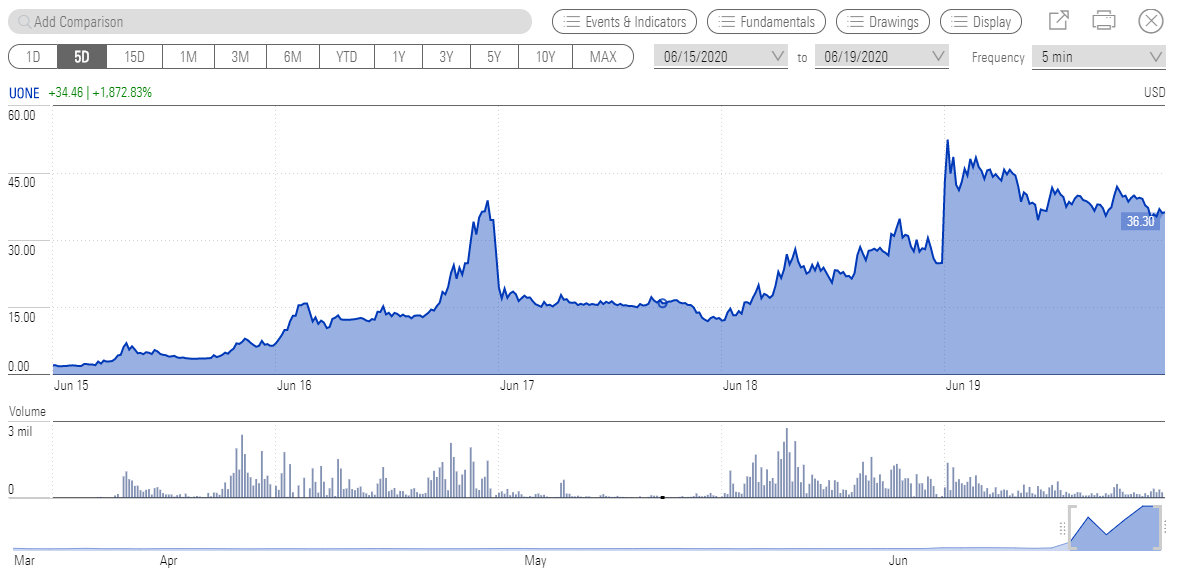Click the UONE ticker label
This screenshot has width=1177, height=578.
(24, 93)
